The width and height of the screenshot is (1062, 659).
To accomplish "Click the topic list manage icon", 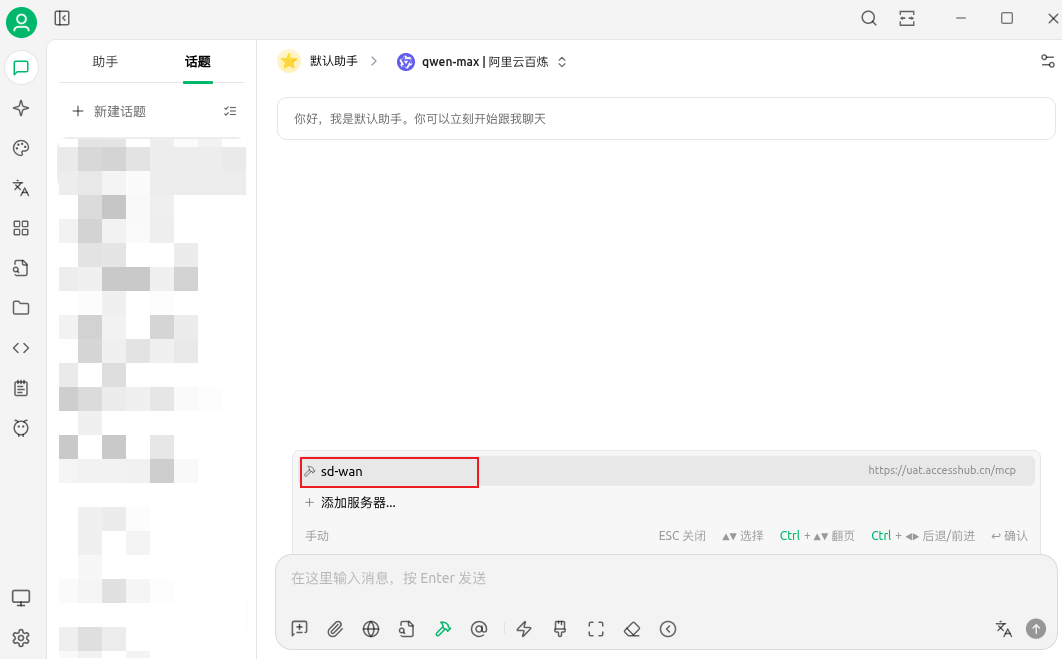I will pyautogui.click(x=230, y=111).
